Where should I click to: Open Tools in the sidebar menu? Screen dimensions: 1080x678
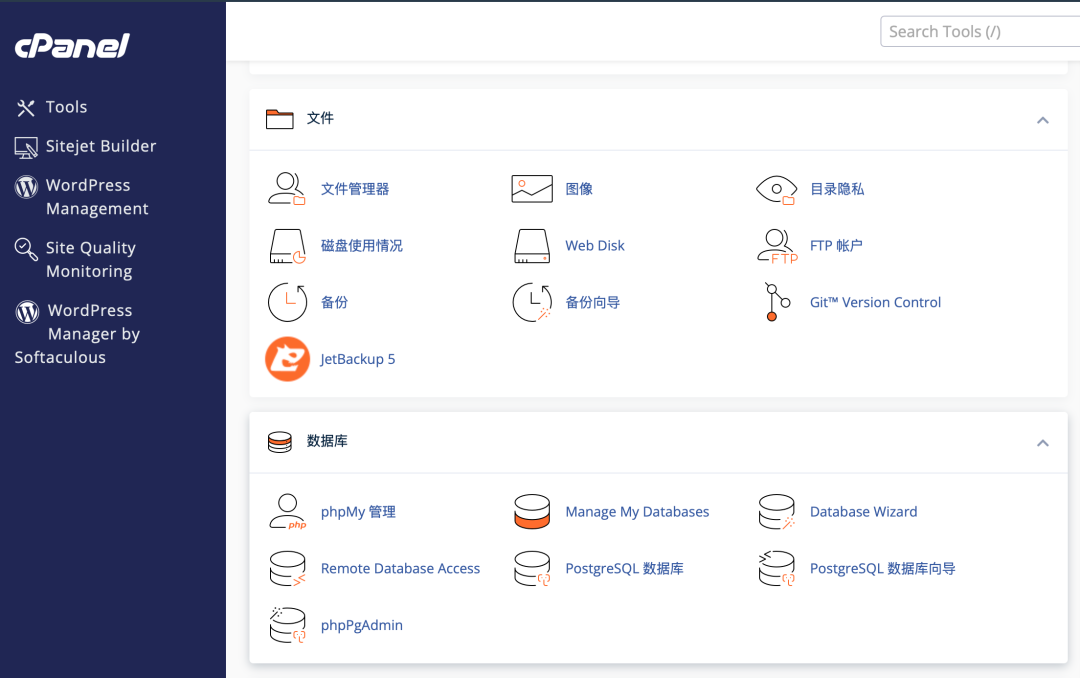coord(66,107)
